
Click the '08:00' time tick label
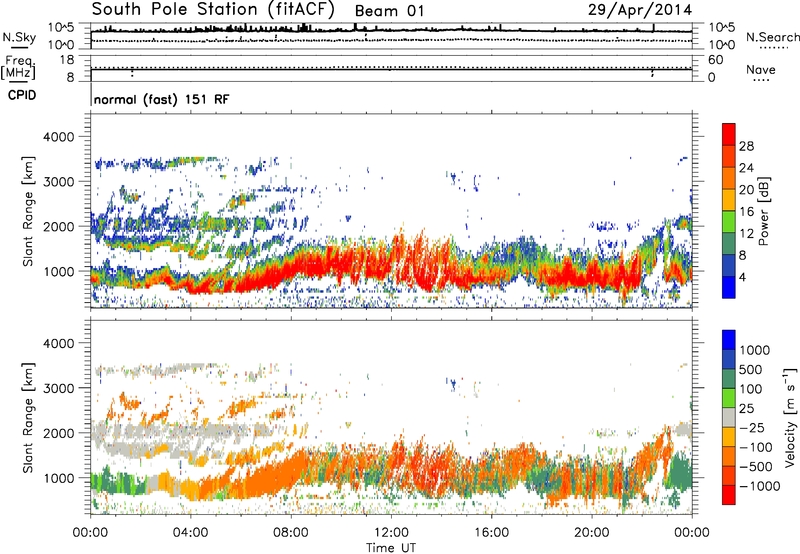coord(291,533)
